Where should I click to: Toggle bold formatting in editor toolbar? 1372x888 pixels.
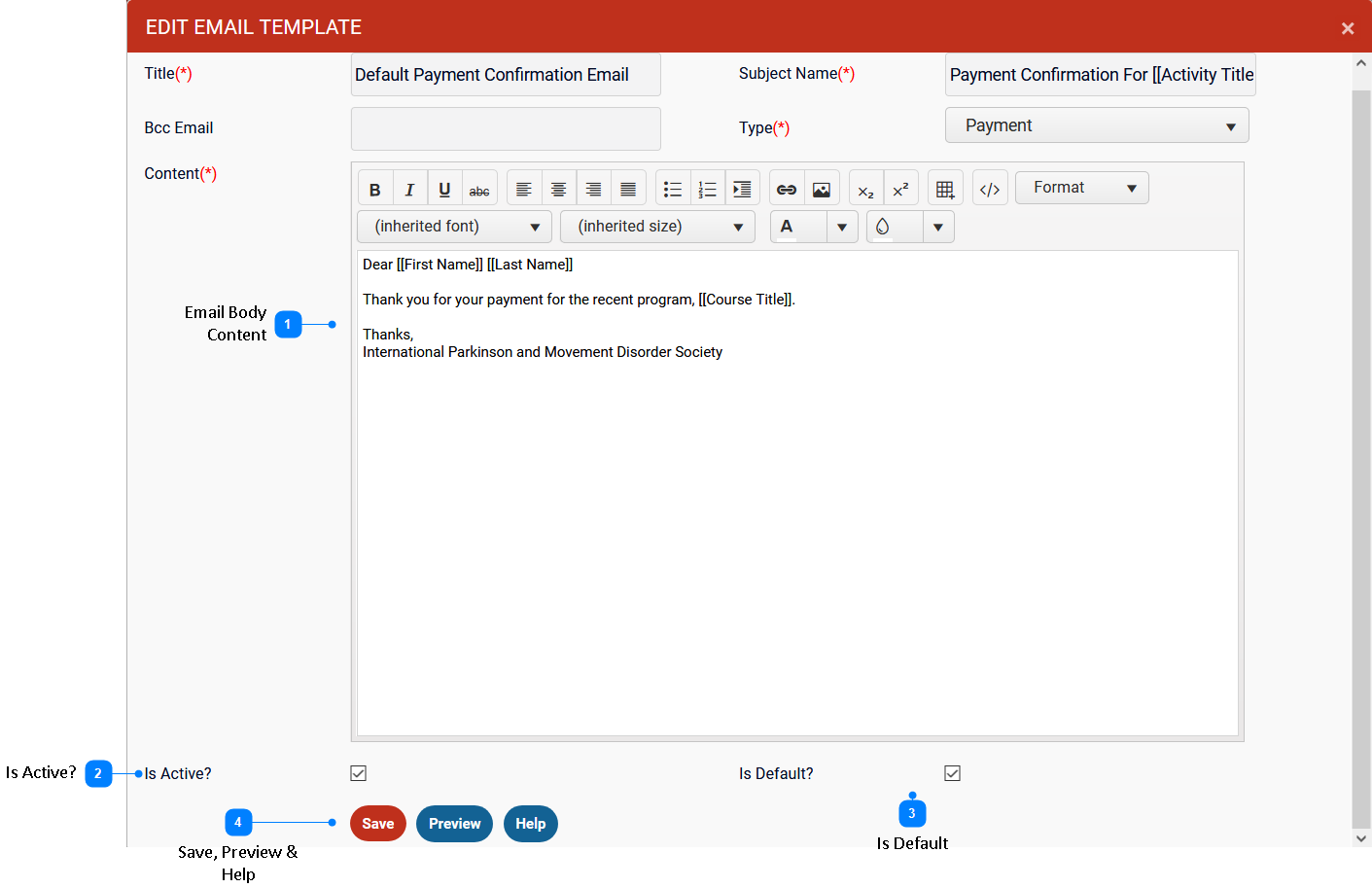pyautogui.click(x=375, y=189)
